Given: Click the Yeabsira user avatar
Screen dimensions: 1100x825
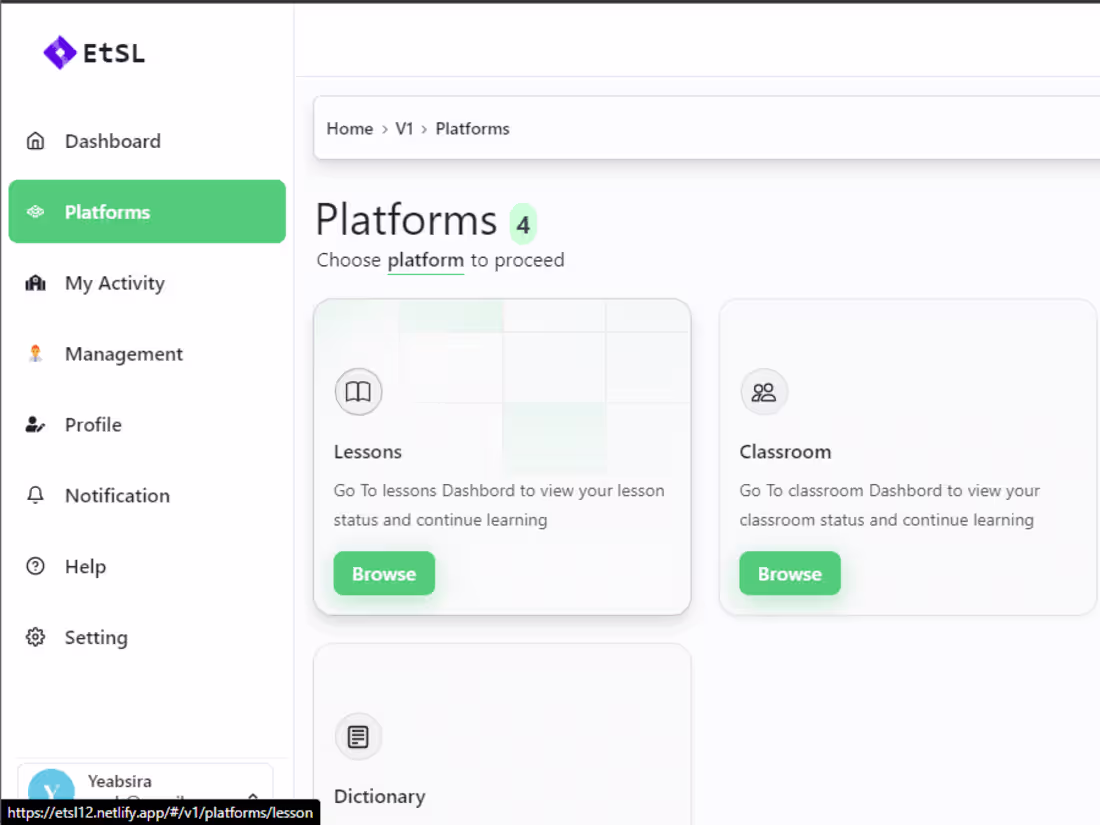Looking at the screenshot, I should tap(51, 791).
